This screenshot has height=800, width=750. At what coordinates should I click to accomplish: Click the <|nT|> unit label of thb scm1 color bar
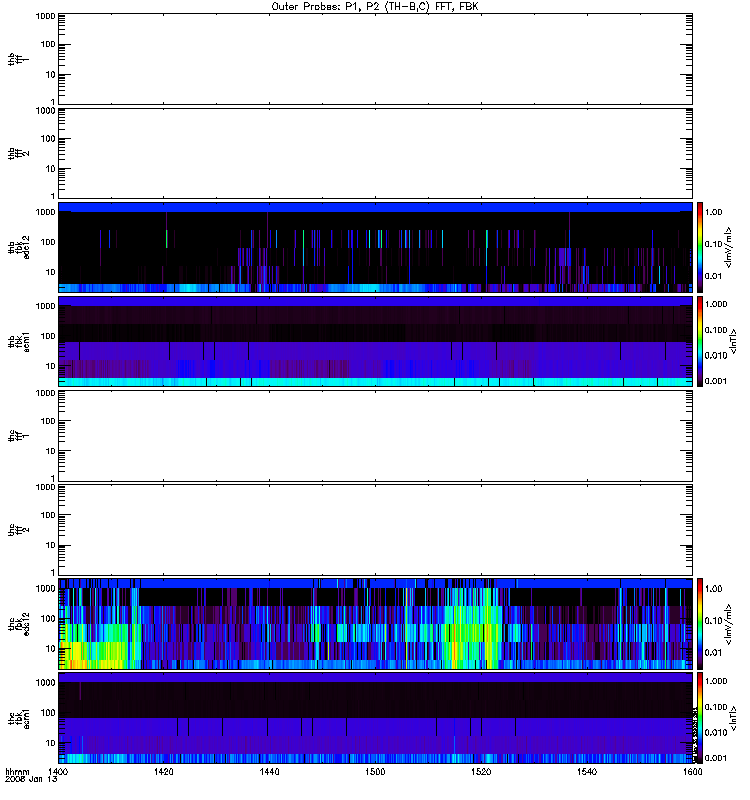733,341
